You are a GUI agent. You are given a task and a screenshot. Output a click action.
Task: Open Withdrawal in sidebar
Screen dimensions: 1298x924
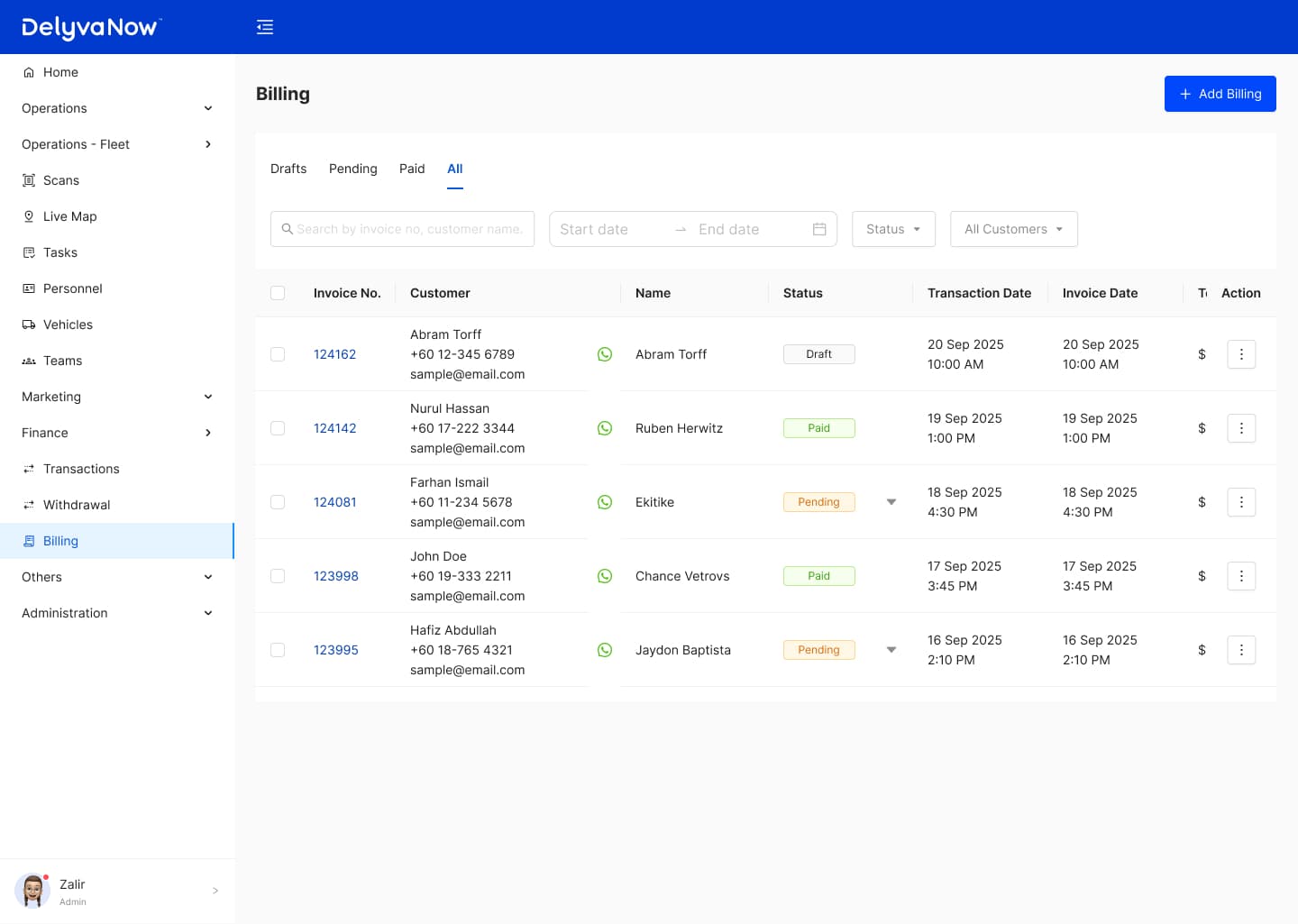[x=117, y=505]
